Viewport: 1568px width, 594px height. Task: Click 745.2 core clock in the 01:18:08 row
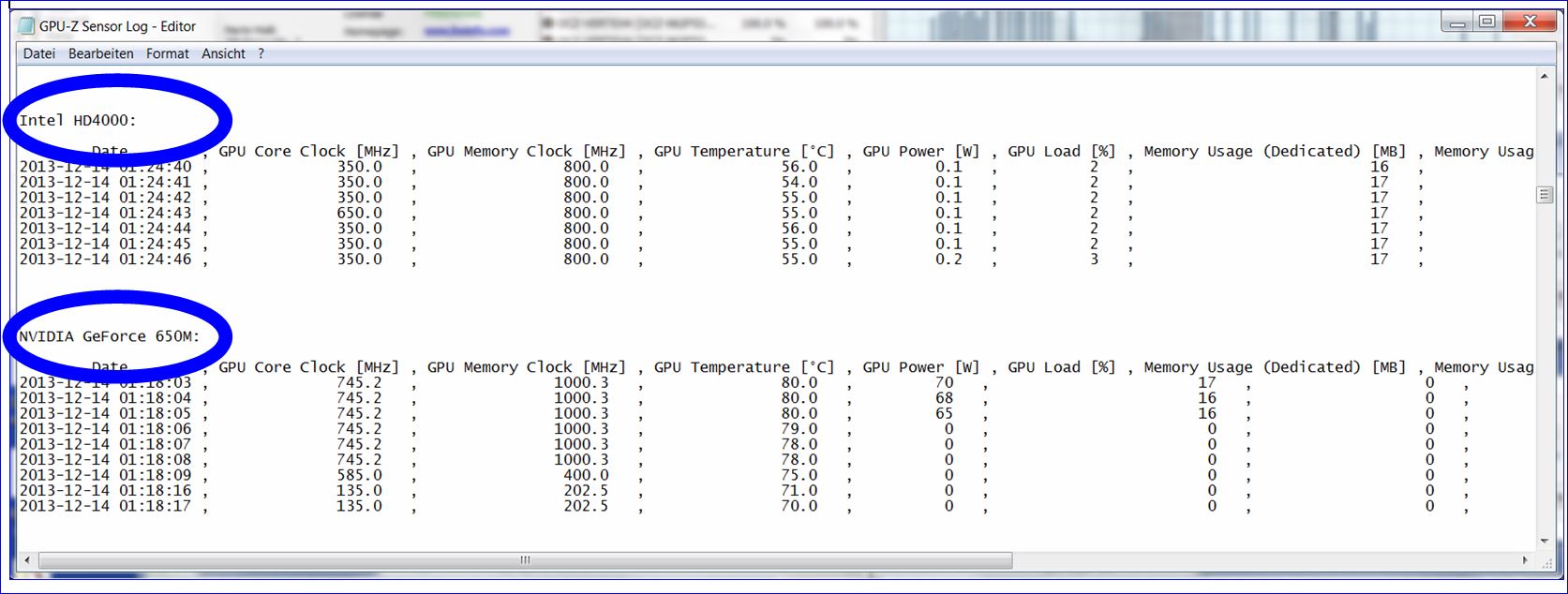click(x=360, y=459)
